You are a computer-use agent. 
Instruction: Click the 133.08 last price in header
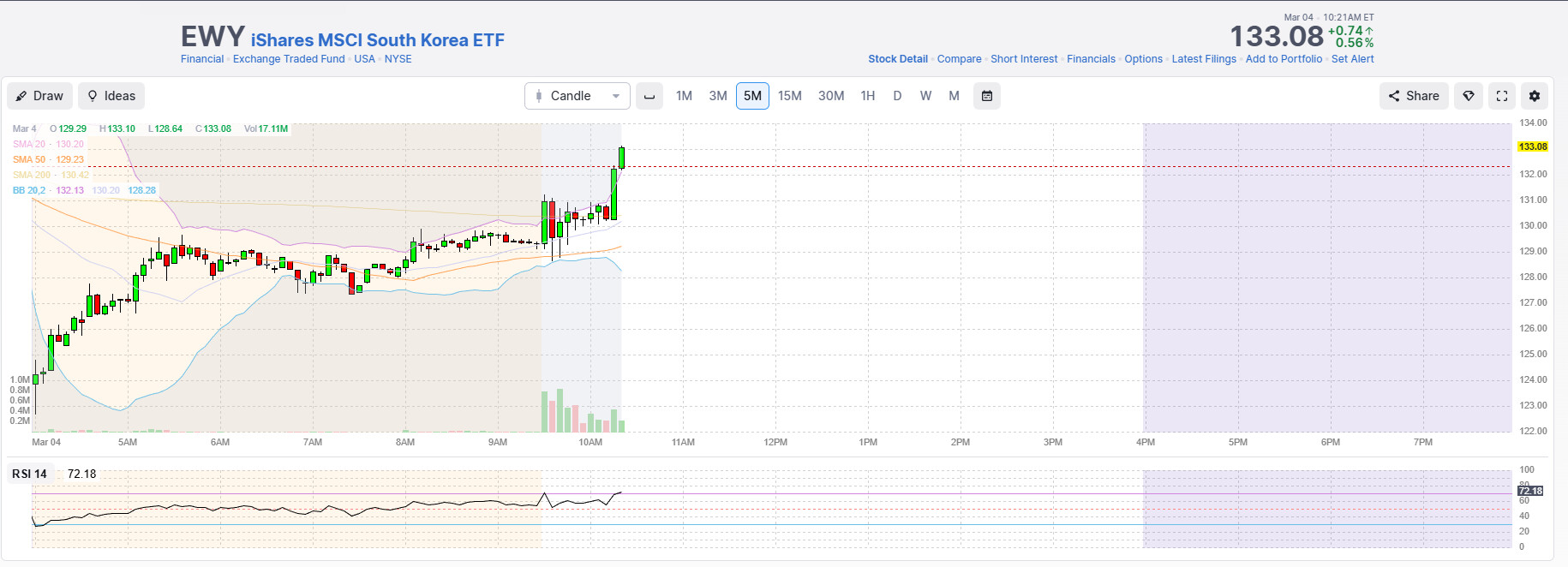pos(1277,36)
